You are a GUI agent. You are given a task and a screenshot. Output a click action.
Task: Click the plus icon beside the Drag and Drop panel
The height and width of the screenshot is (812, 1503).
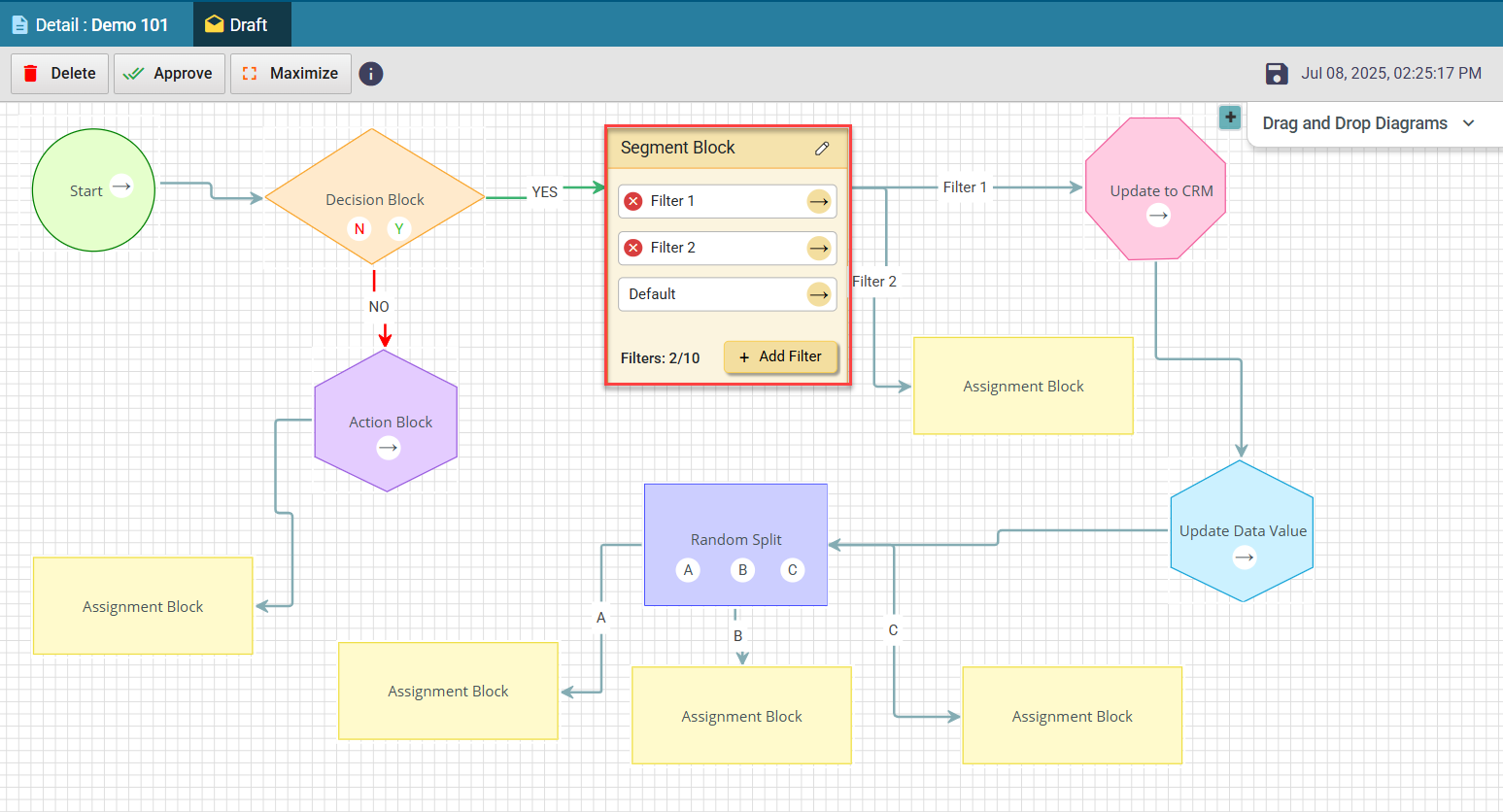1230,117
